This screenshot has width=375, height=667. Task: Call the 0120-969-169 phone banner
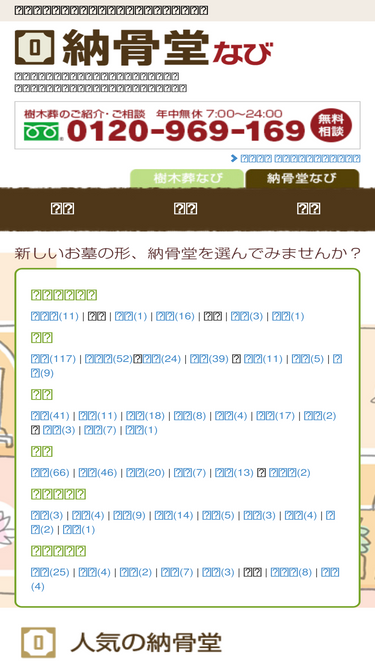coord(188,125)
